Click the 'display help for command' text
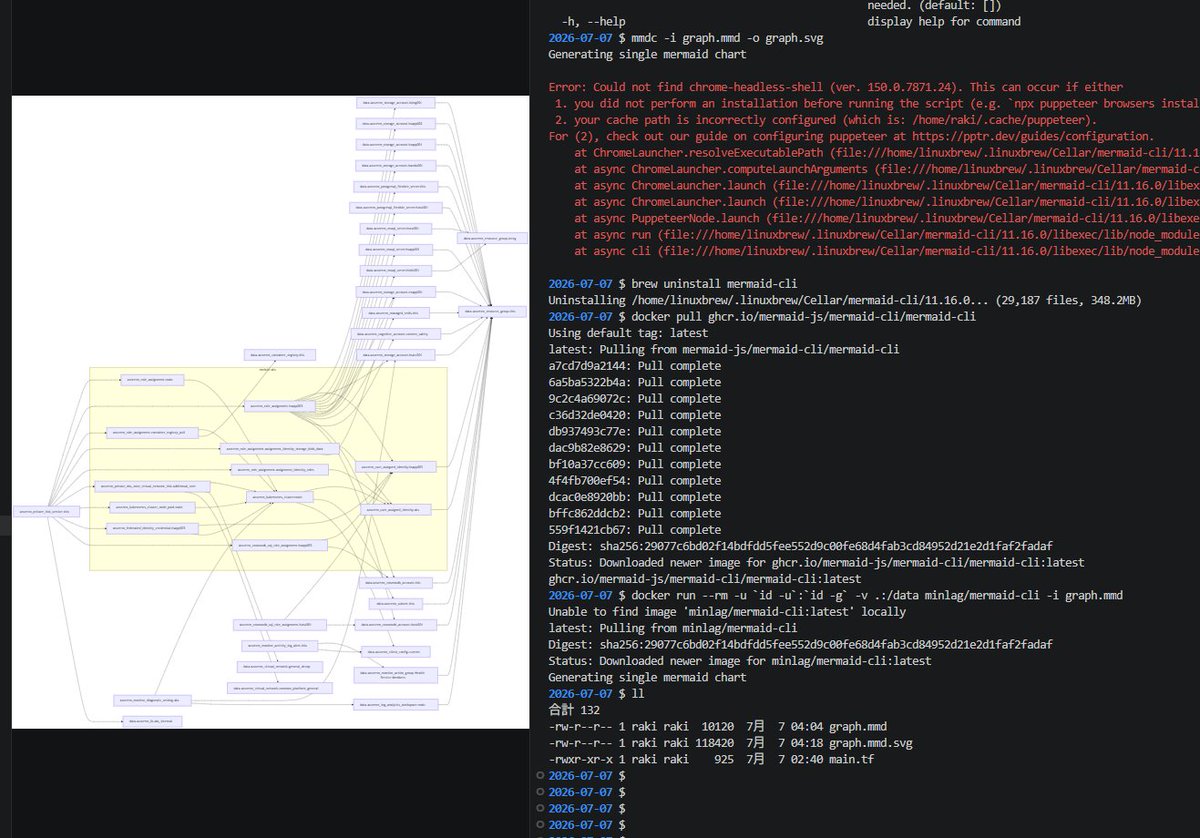The width and height of the screenshot is (1200, 838). [944, 21]
